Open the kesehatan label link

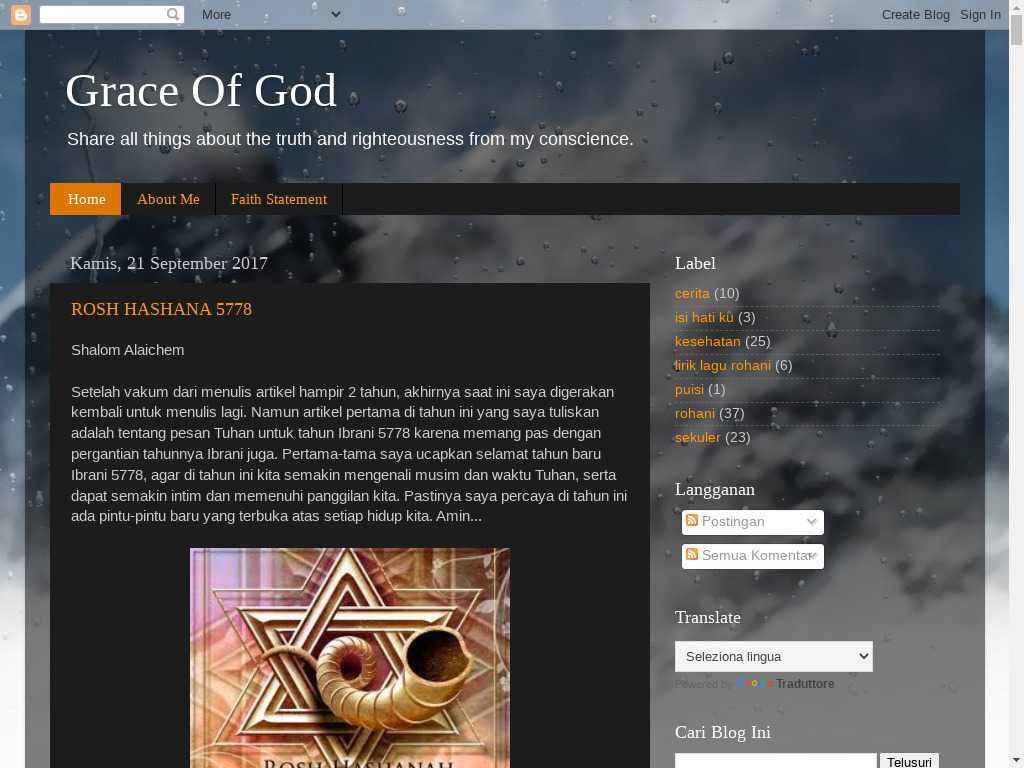click(707, 342)
